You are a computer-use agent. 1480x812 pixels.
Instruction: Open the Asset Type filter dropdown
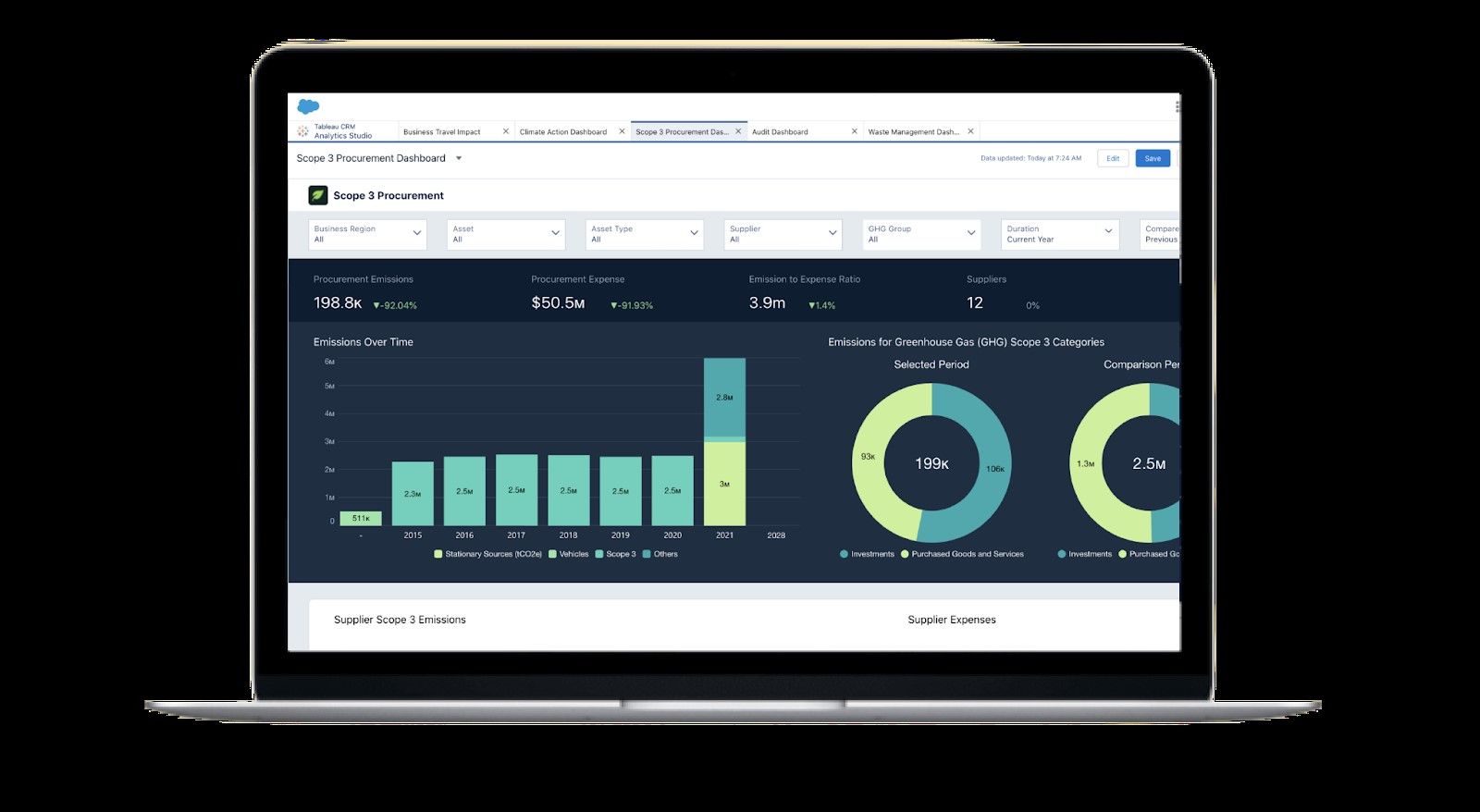(645, 234)
